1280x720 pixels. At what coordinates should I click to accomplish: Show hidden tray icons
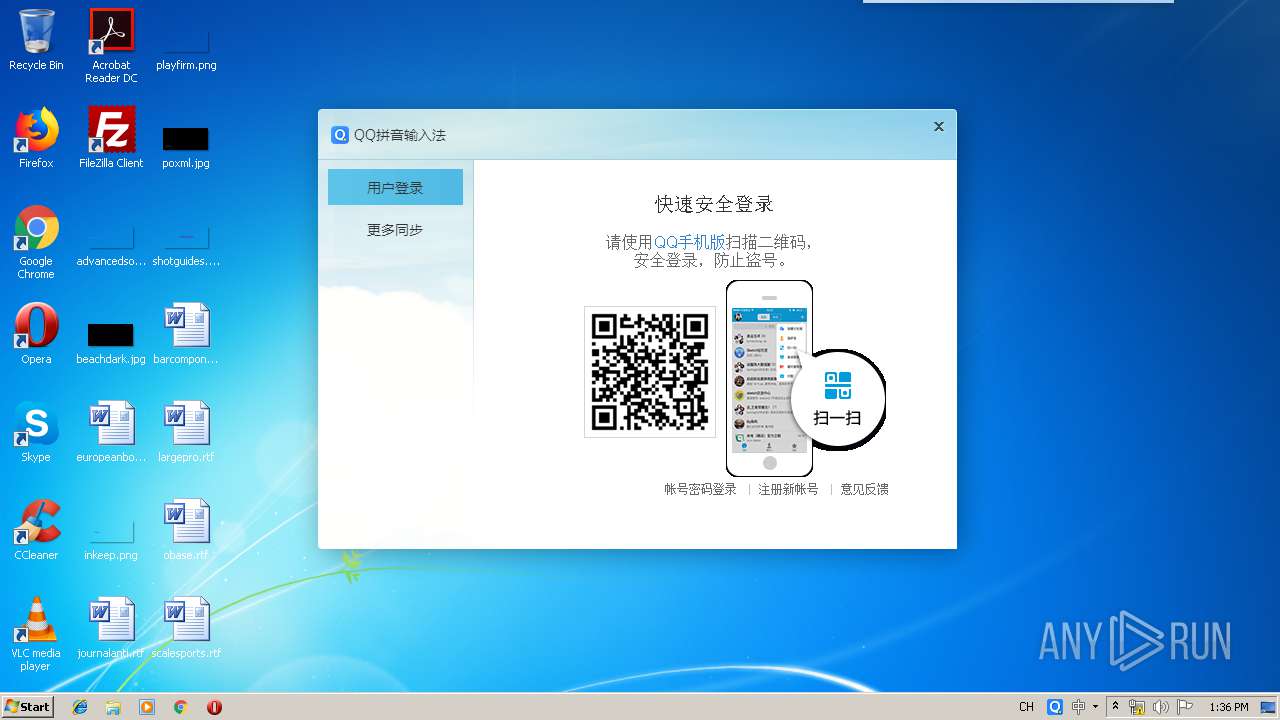coord(1115,706)
